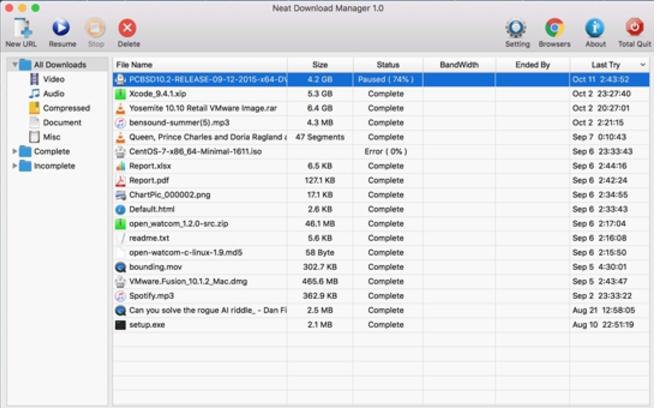Select the Video category in sidebar

tap(53, 79)
